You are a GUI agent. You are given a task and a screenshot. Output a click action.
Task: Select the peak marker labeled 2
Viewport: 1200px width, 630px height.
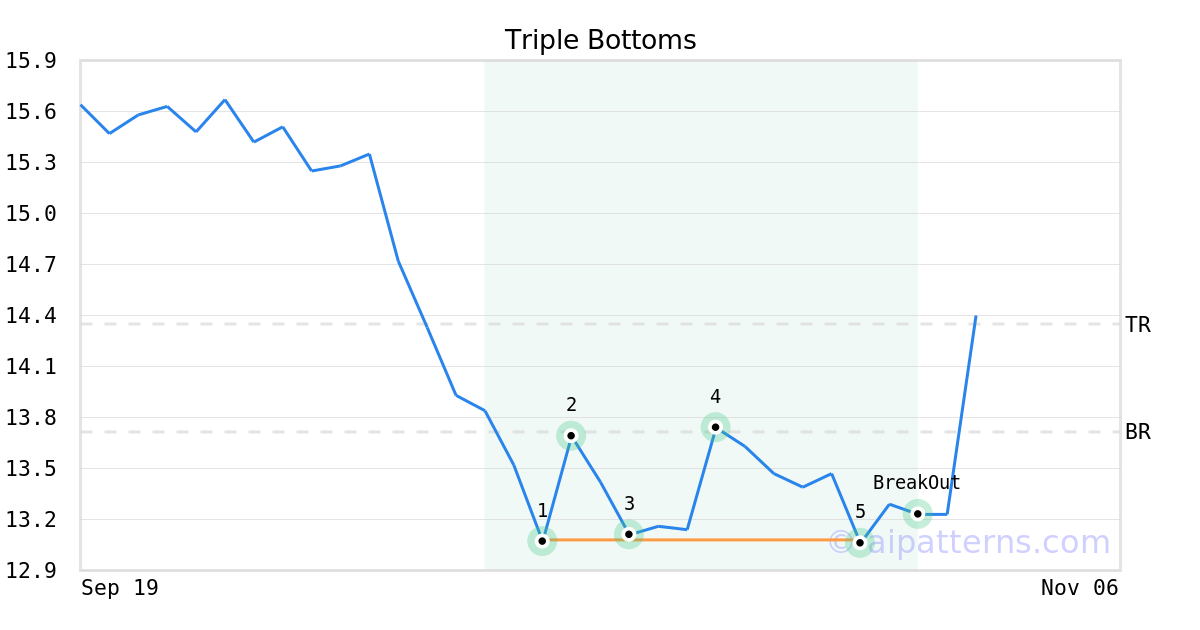click(571, 435)
